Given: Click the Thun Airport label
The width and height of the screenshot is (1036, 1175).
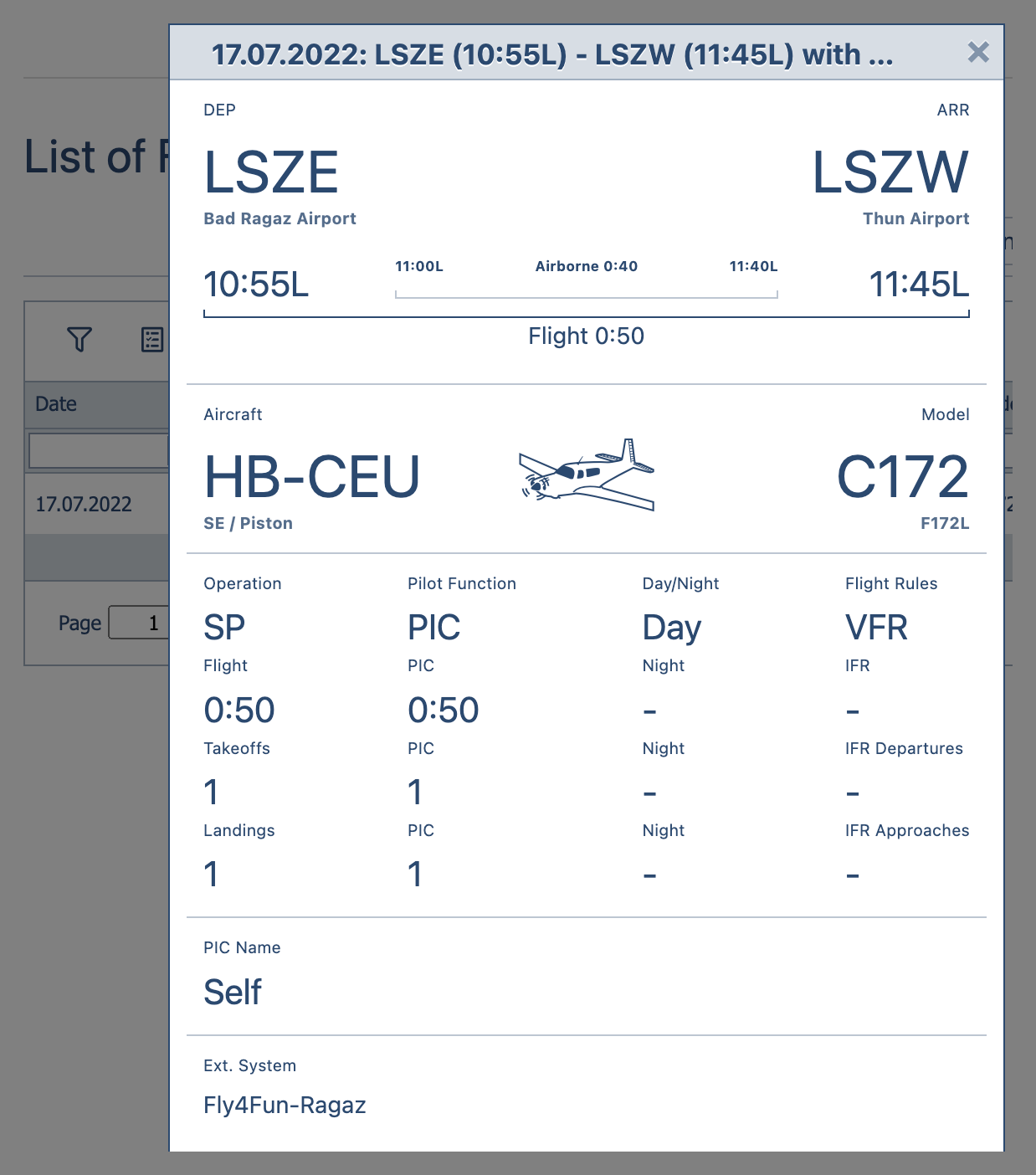Looking at the screenshot, I should click(x=915, y=218).
